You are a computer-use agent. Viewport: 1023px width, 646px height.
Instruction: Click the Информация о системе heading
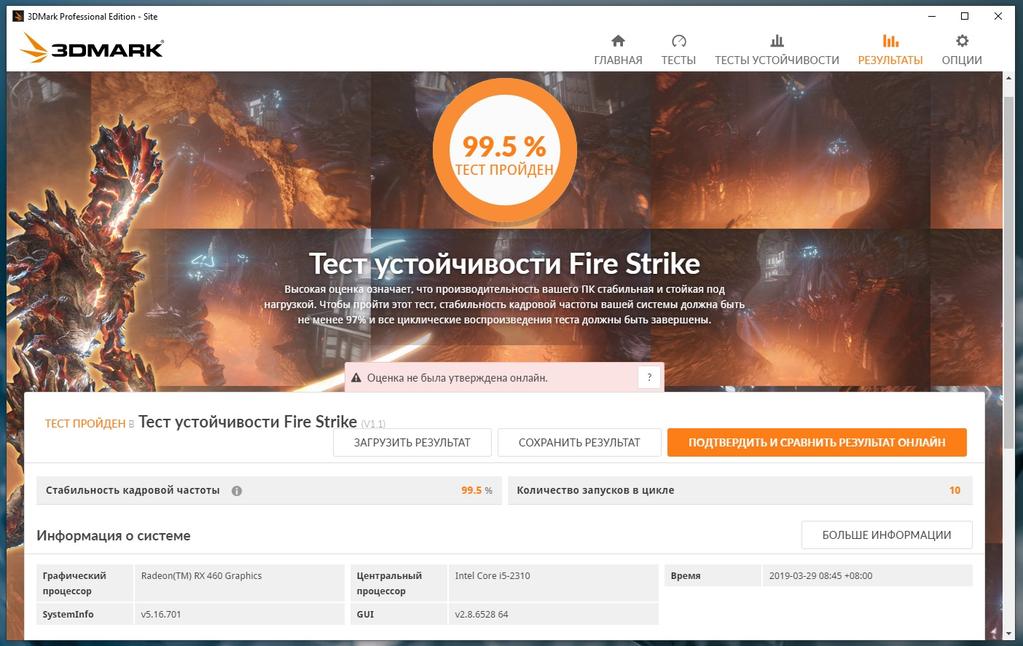(114, 536)
